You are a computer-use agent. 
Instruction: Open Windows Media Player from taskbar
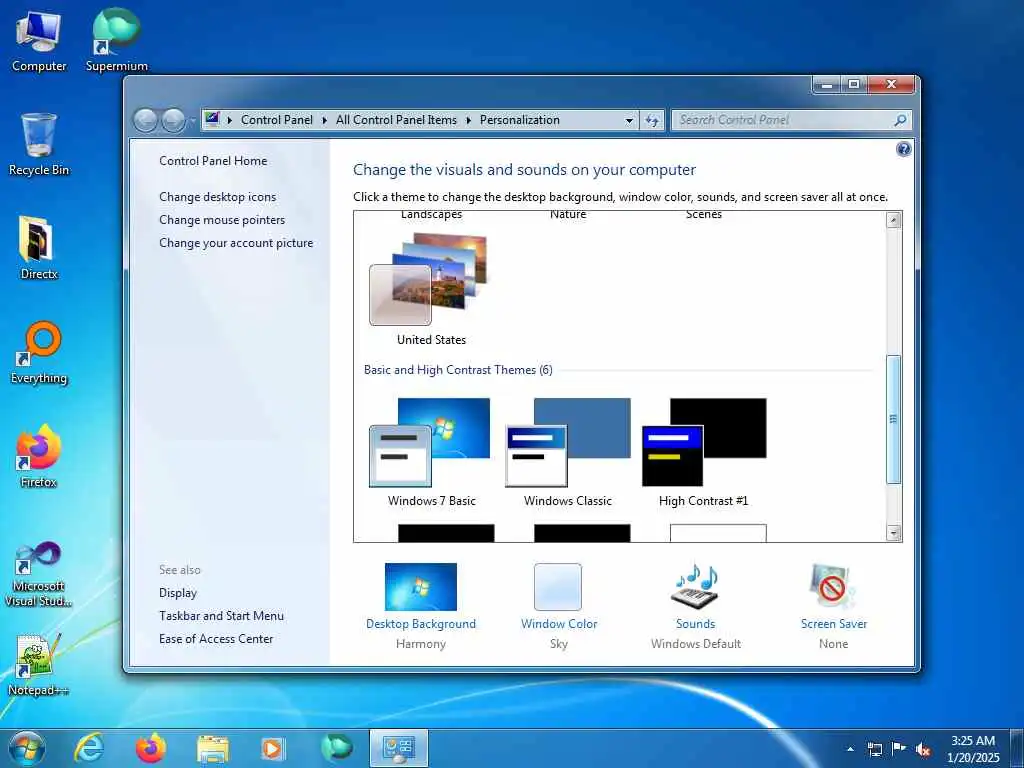273,748
